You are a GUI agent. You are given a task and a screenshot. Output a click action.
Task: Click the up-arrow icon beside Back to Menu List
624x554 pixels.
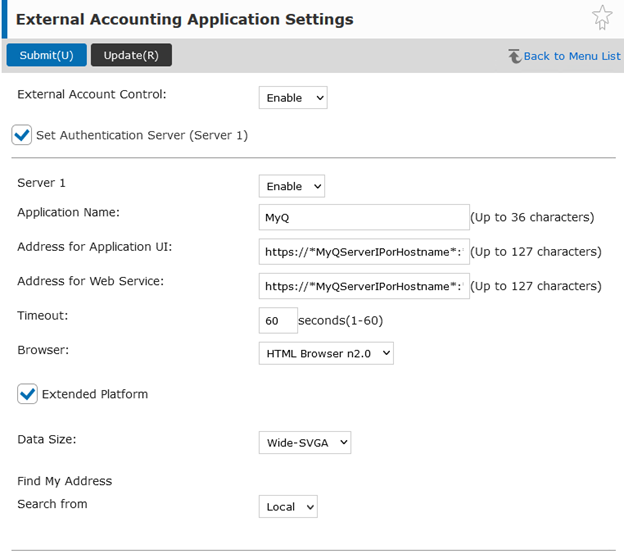(514, 56)
